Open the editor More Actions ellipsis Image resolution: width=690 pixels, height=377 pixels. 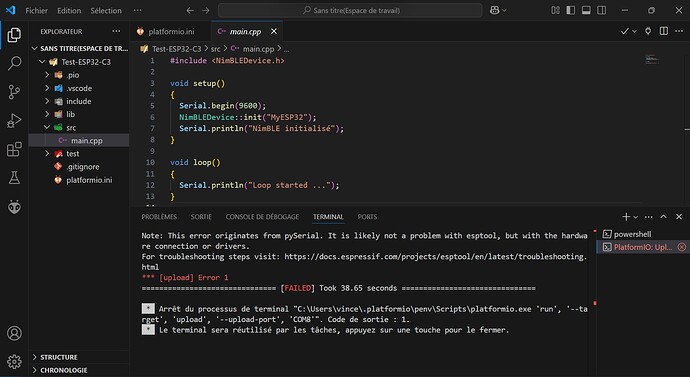(679, 31)
